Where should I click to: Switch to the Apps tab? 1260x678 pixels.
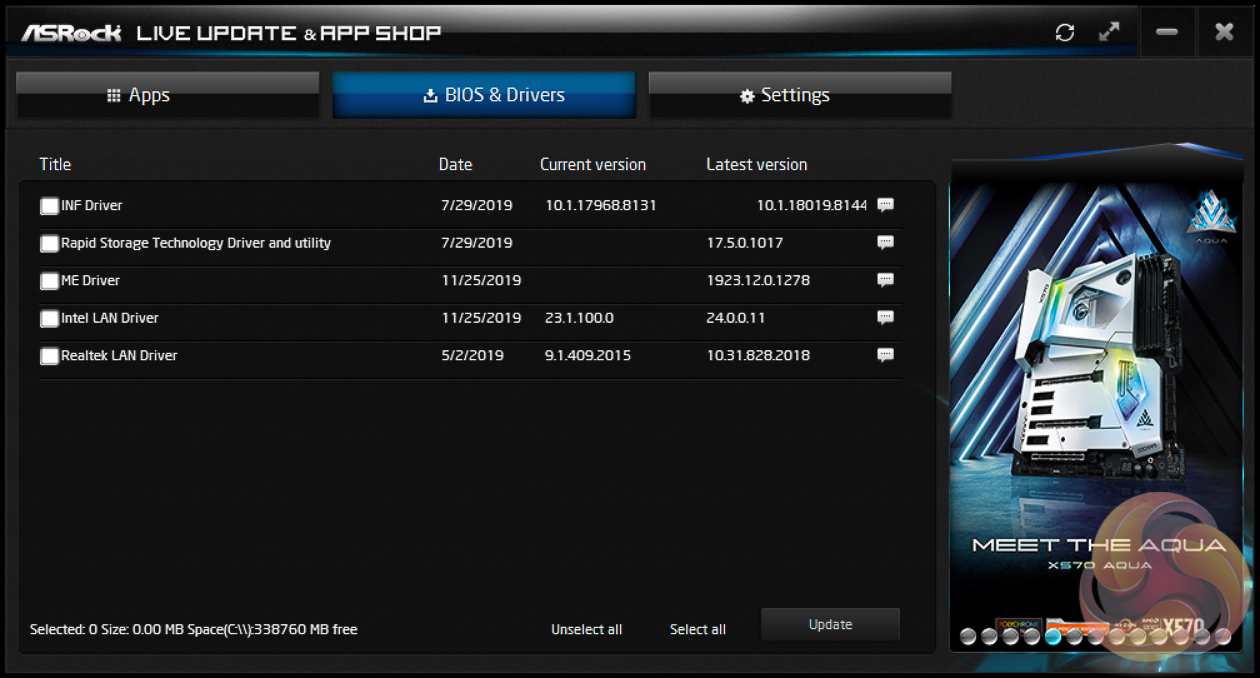168,95
